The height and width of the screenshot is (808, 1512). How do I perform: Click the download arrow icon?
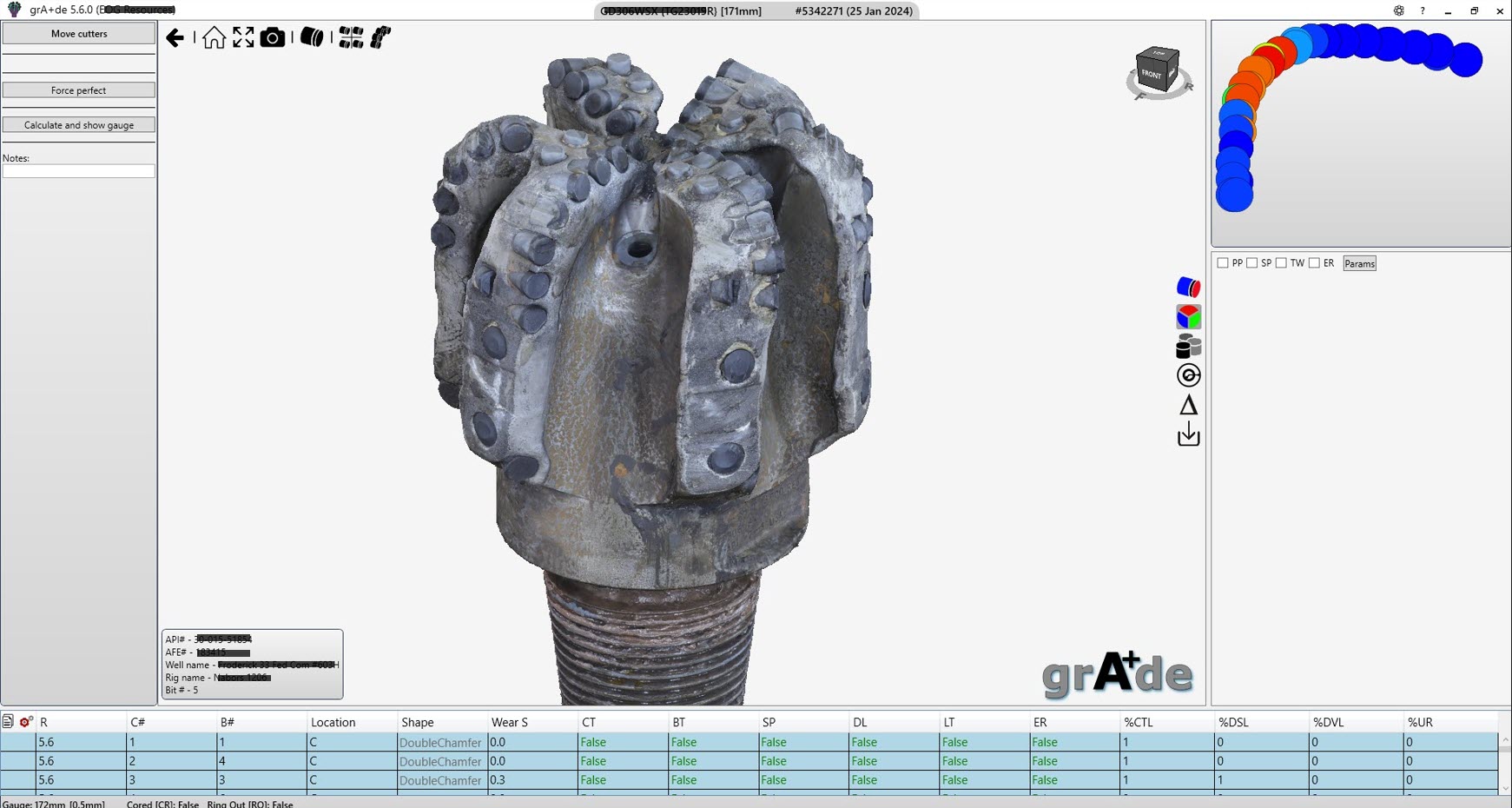pos(1188,434)
